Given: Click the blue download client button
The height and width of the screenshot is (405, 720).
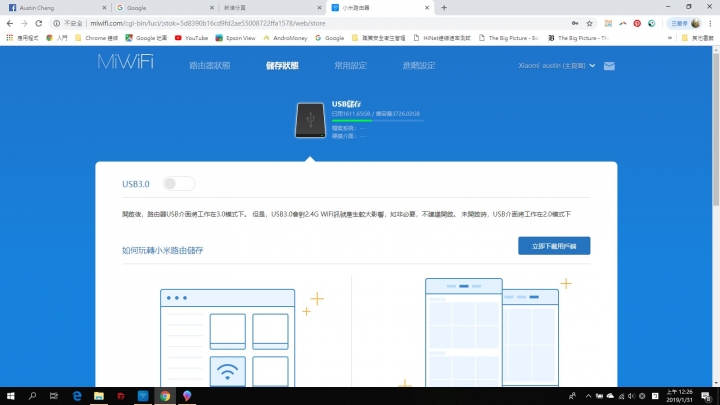Looking at the screenshot, I should (554, 246).
